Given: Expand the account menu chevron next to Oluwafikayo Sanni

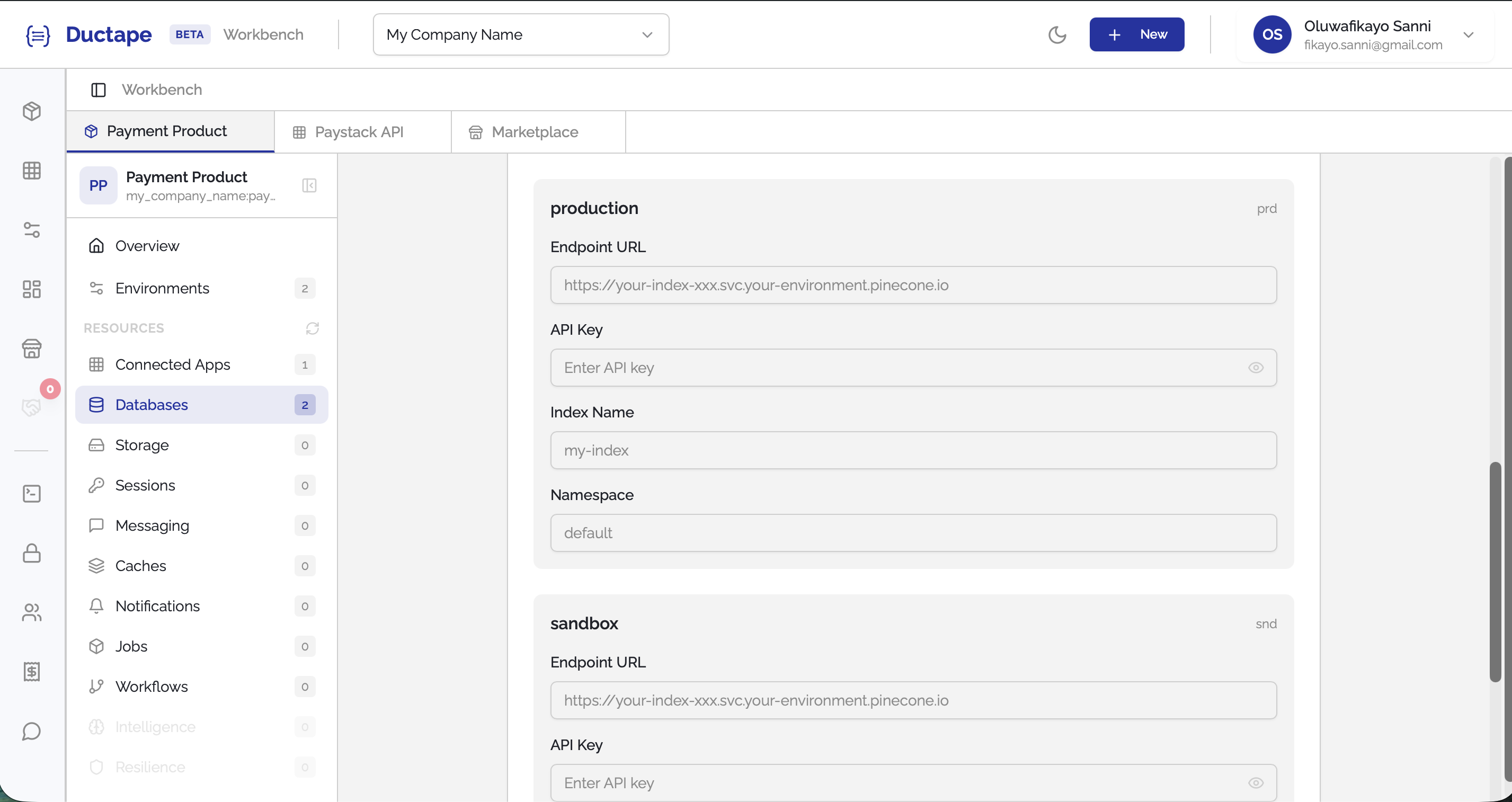Looking at the screenshot, I should (1470, 34).
